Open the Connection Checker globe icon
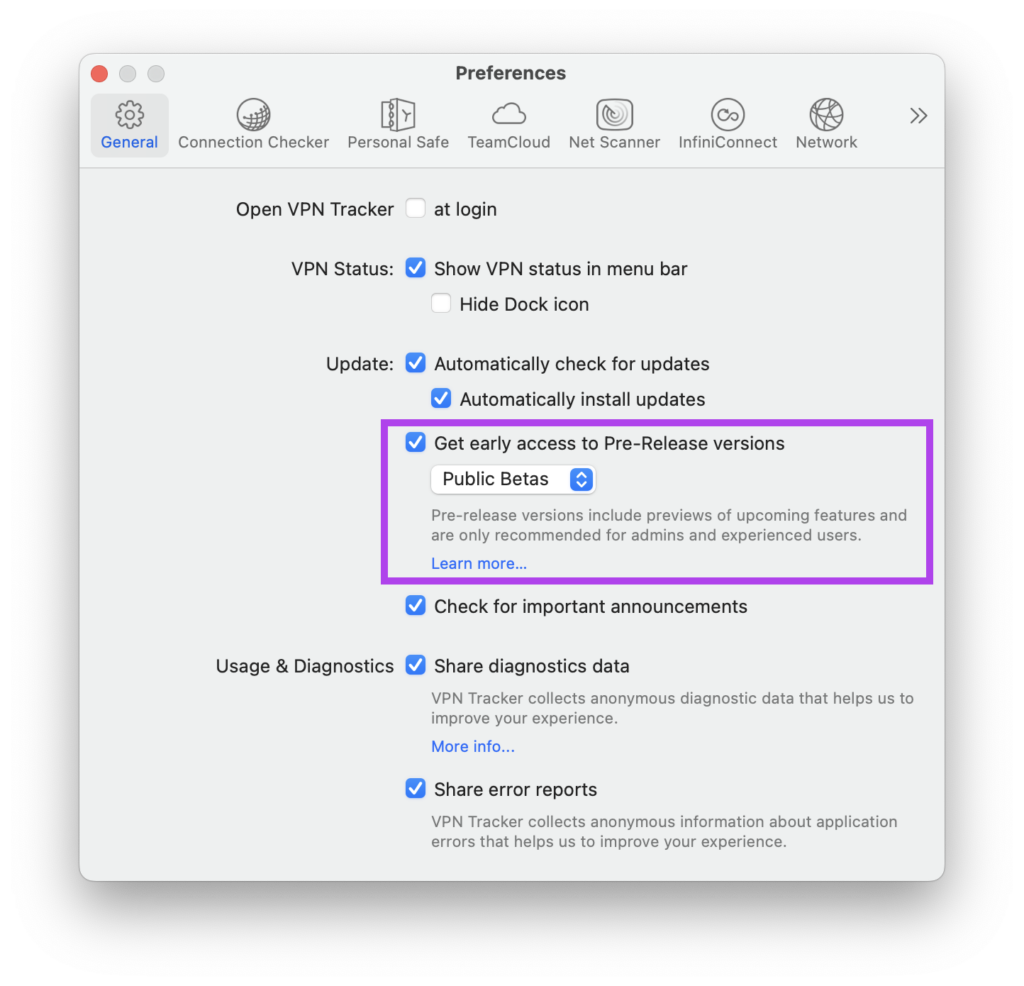Viewport: 1024px width, 986px height. [x=253, y=115]
